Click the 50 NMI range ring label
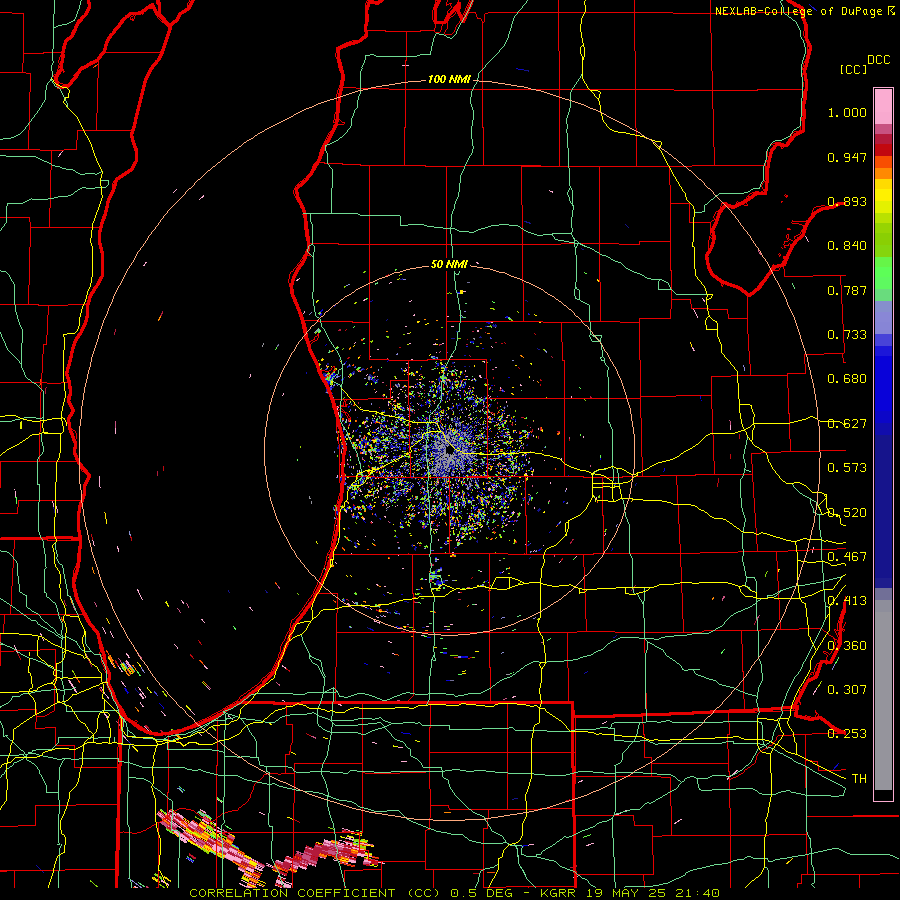This screenshot has width=900, height=900. [x=449, y=265]
